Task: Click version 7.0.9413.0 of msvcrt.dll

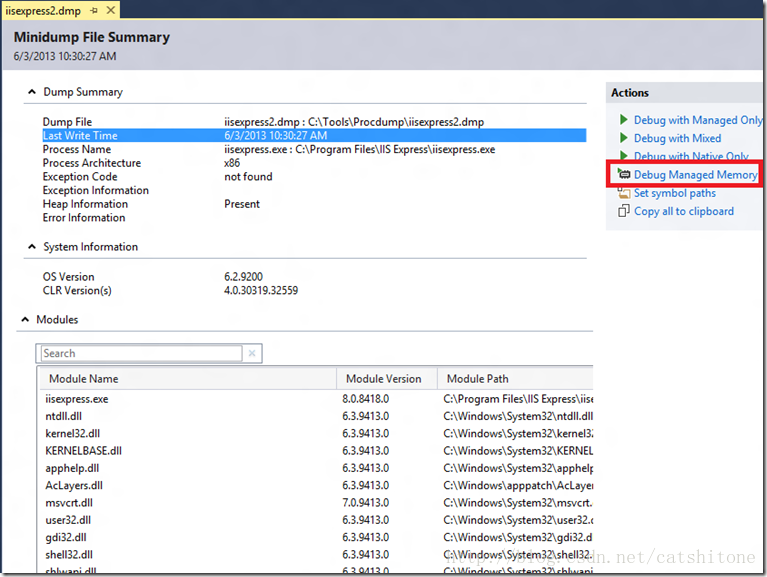Action: coord(365,503)
